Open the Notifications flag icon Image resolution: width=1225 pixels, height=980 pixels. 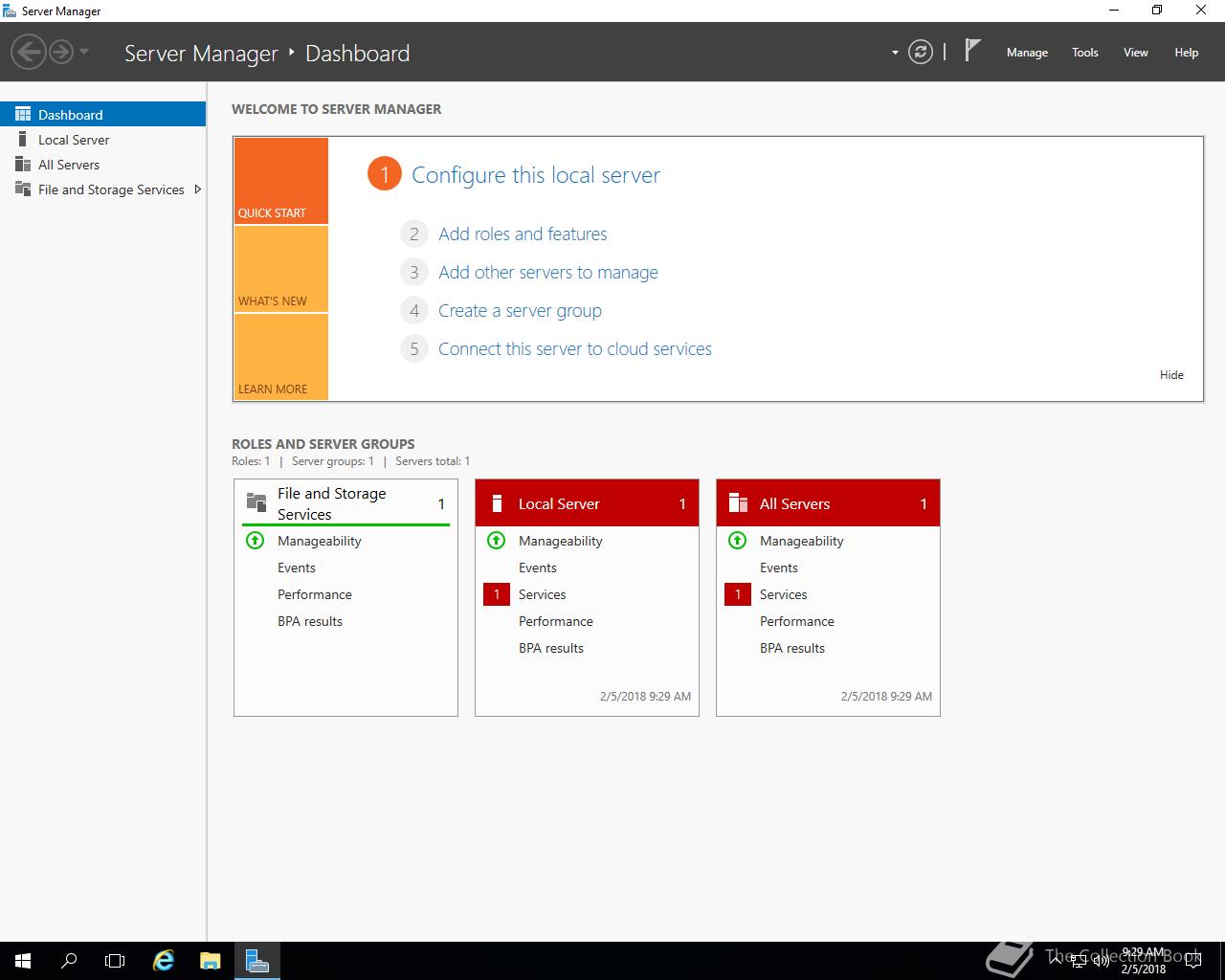coord(972,51)
